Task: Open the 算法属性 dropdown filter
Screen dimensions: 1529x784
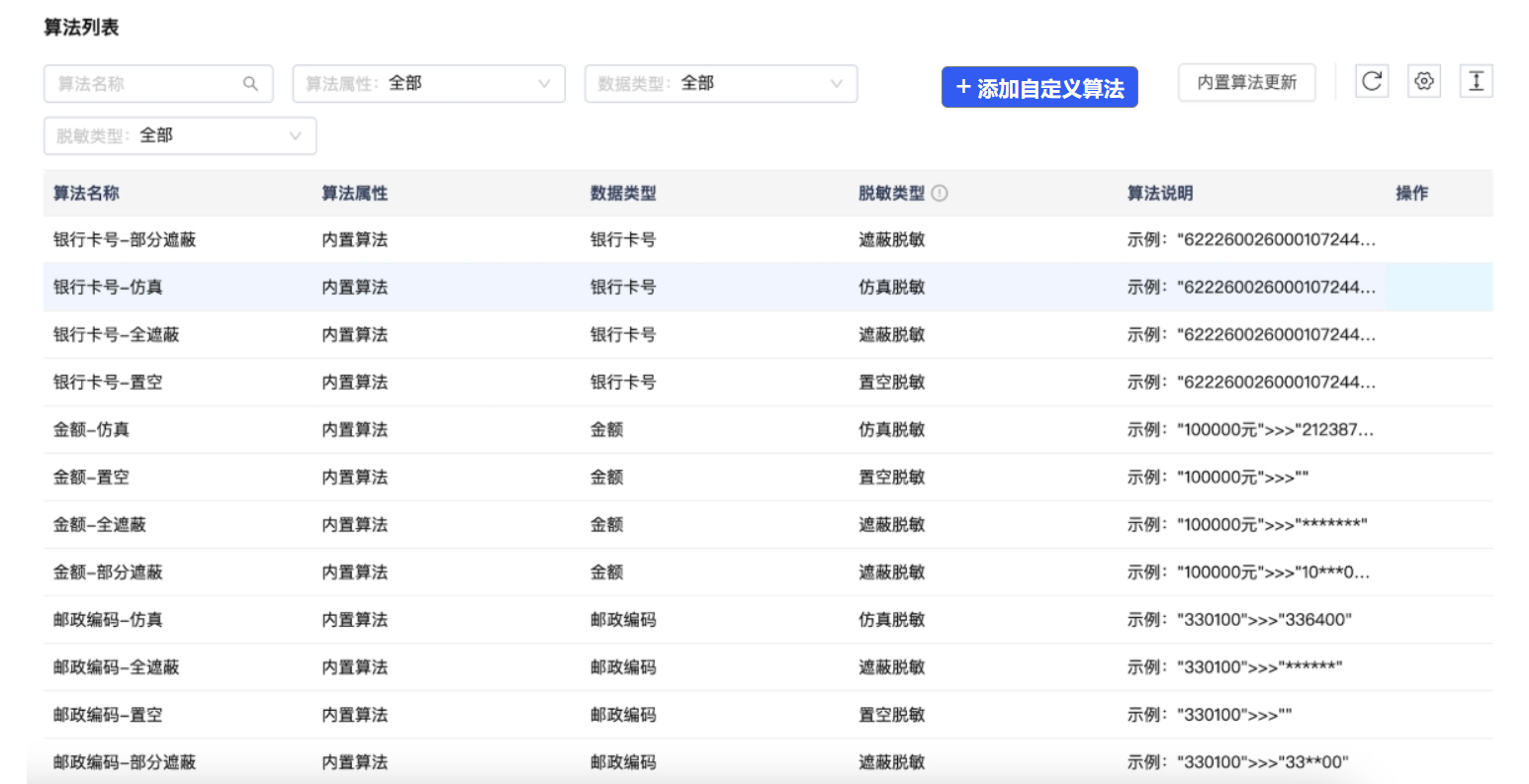Action: pyautogui.click(x=429, y=84)
